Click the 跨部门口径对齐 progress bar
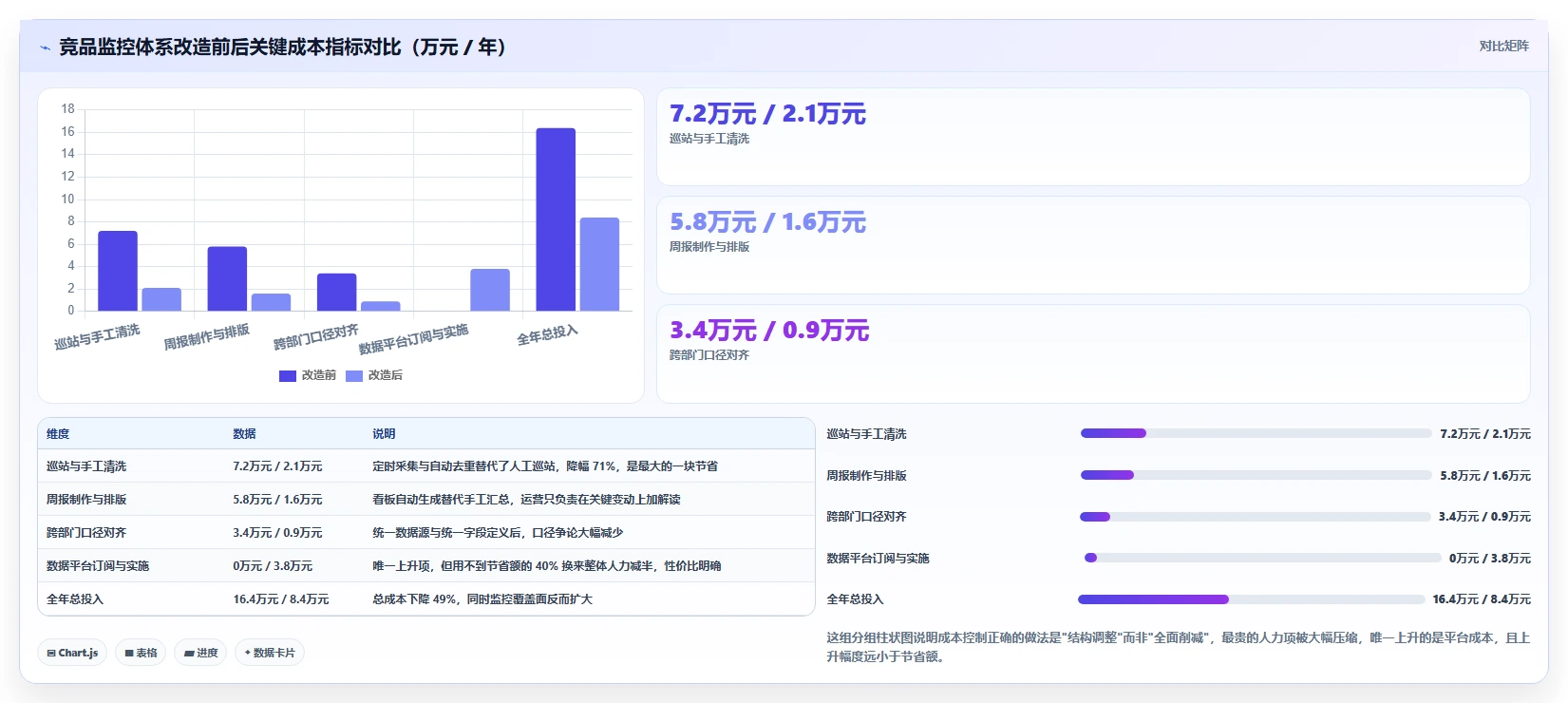Viewport: 1568px width, 703px height. pos(1256,517)
